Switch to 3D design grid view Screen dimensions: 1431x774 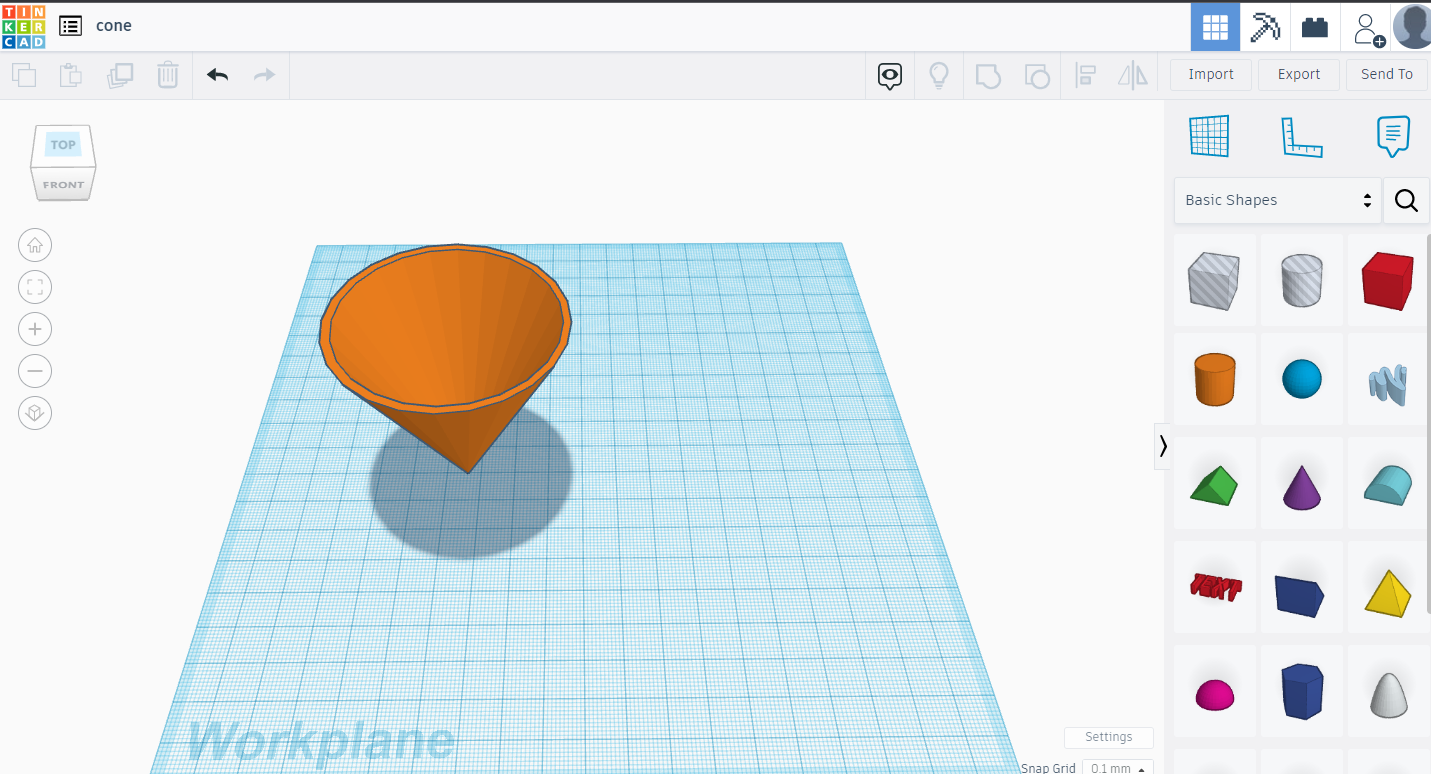tap(1215, 27)
